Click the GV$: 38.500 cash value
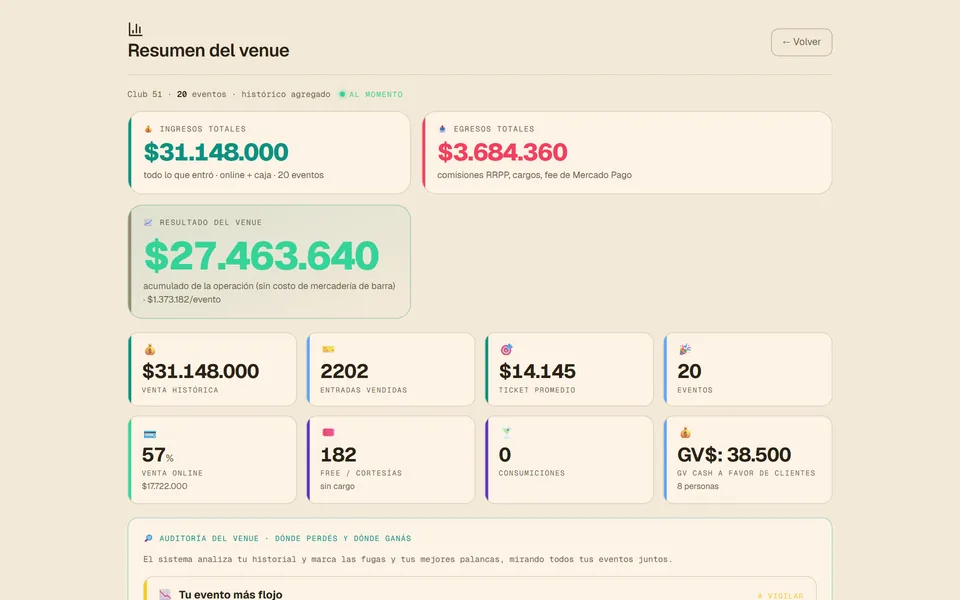 [x=734, y=455]
